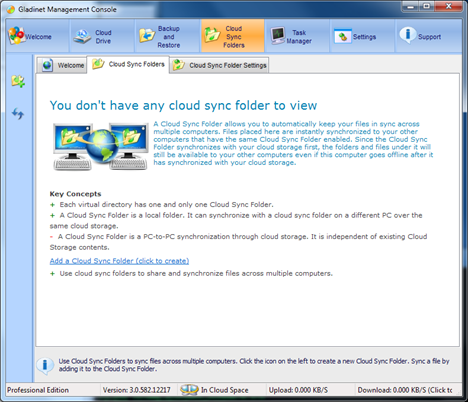The height and width of the screenshot is (402, 468).
Task: Click Add a Cloud Sync Folder link
Action: (x=119, y=261)
